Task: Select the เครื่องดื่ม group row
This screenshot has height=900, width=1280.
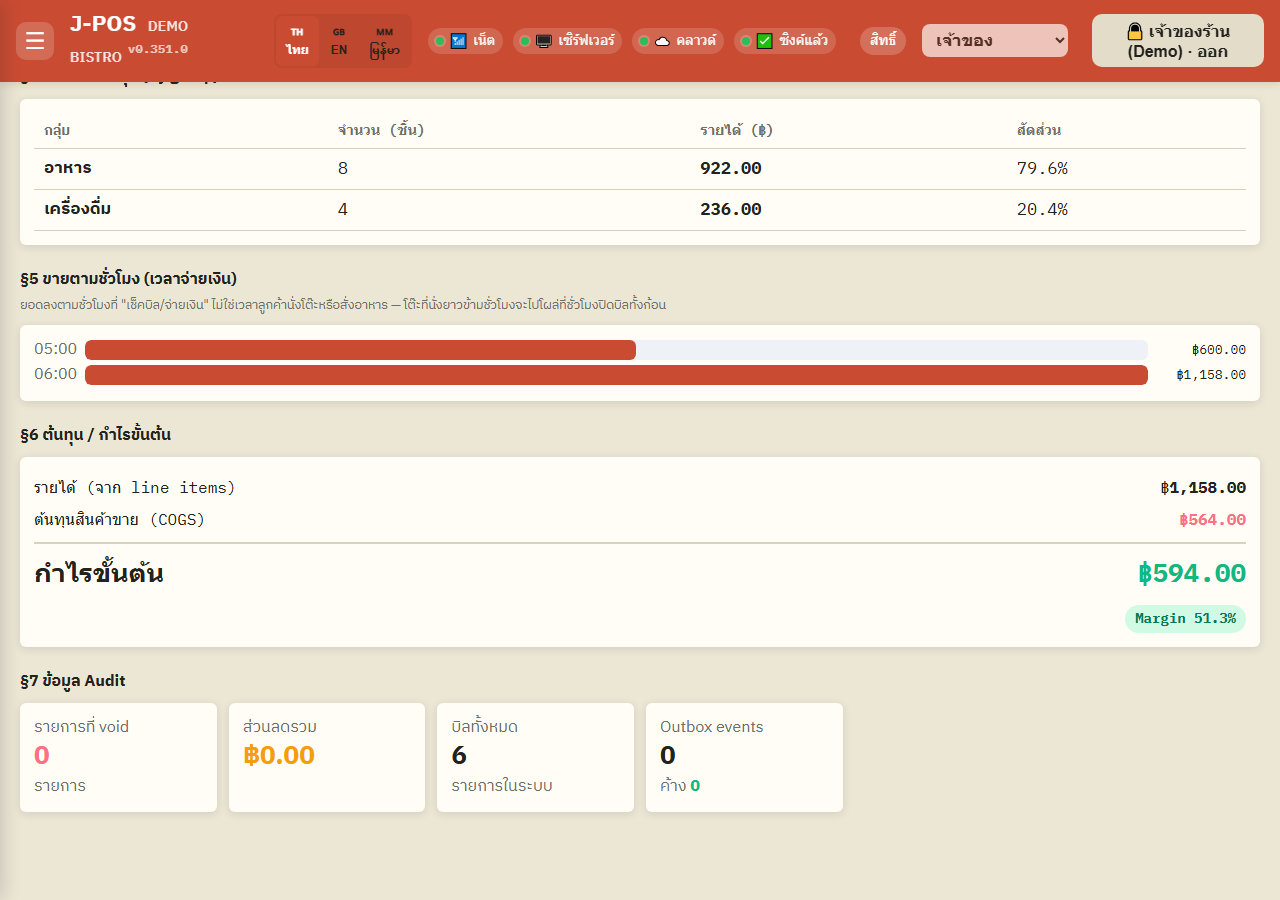Action: (x=640, y=210)
